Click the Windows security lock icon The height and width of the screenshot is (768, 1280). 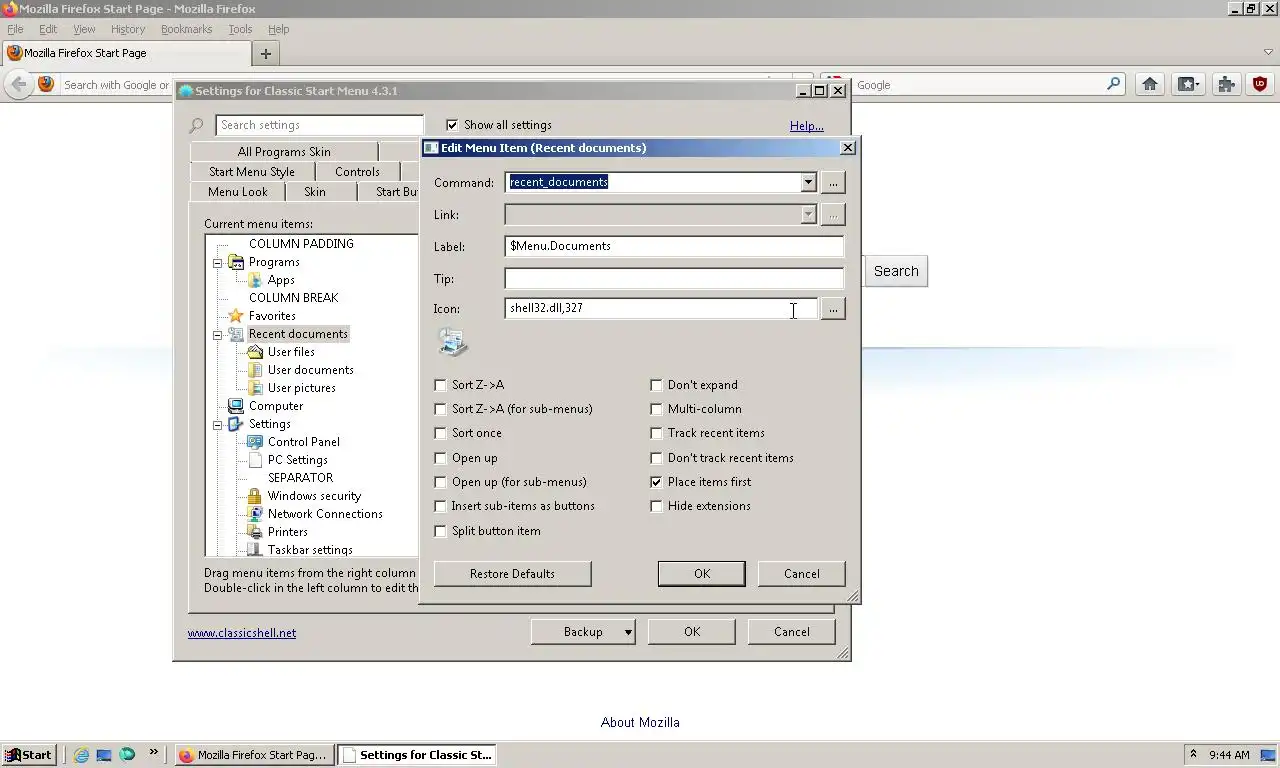point(254,496)
